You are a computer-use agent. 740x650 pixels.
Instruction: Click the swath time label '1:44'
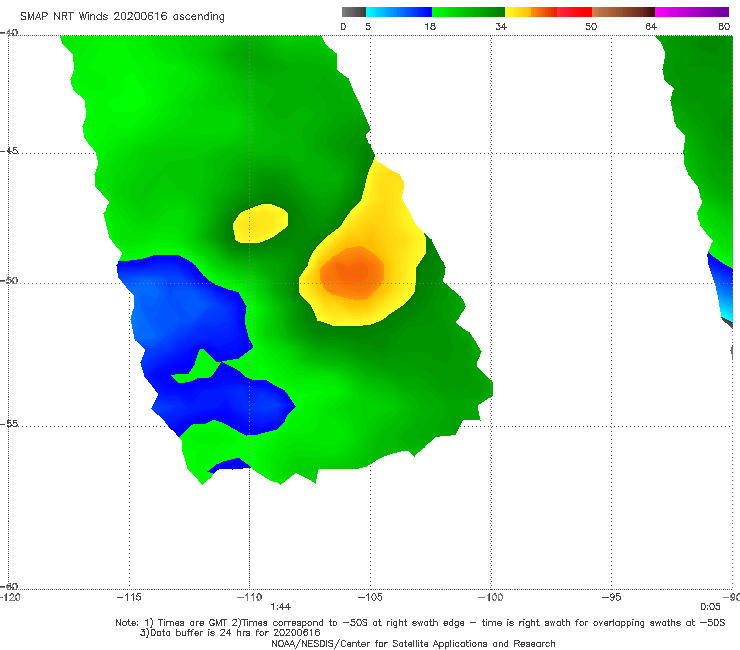coord(280,607)
